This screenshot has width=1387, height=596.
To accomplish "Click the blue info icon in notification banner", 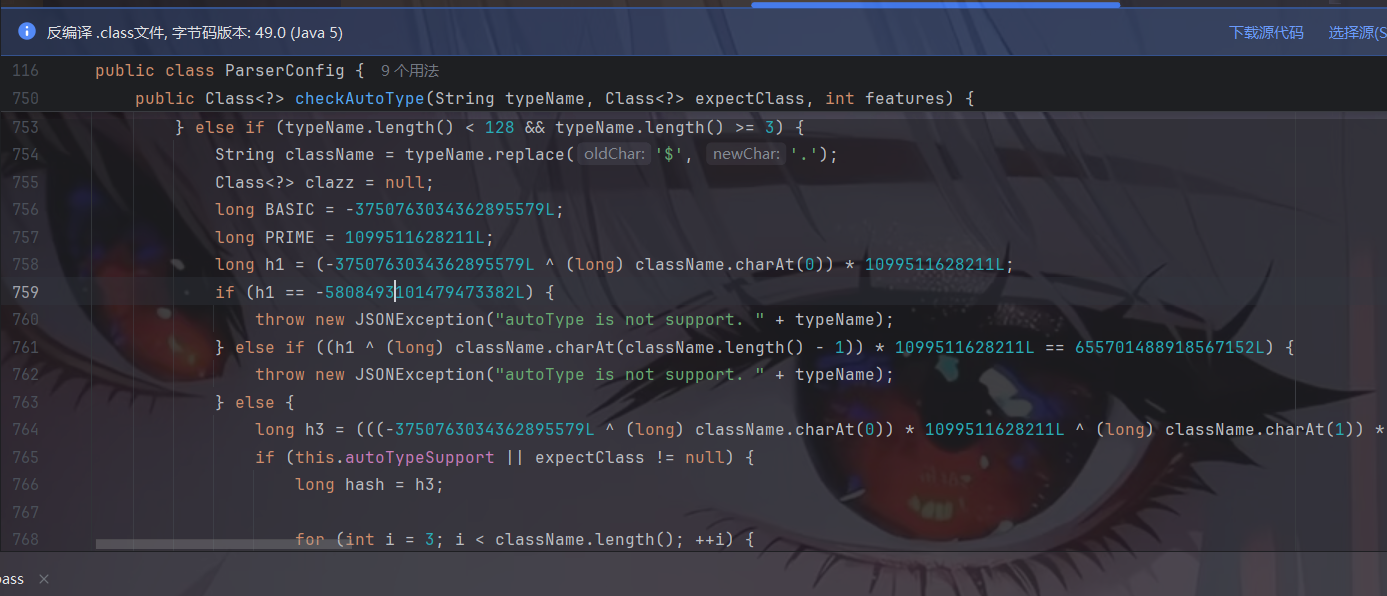I will [27, 32].
